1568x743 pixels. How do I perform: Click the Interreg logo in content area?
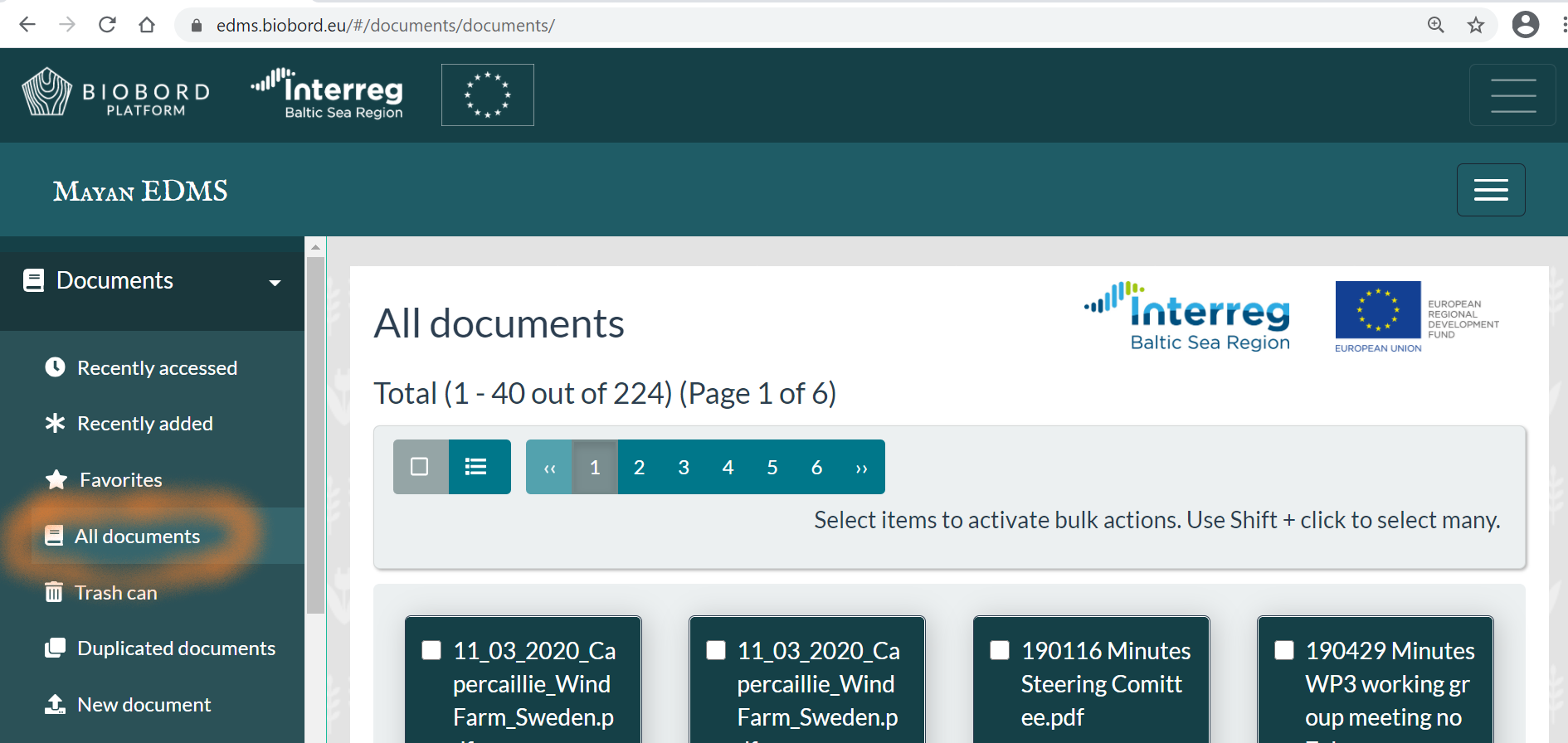pyautogui.click(x=1187, y=316)
